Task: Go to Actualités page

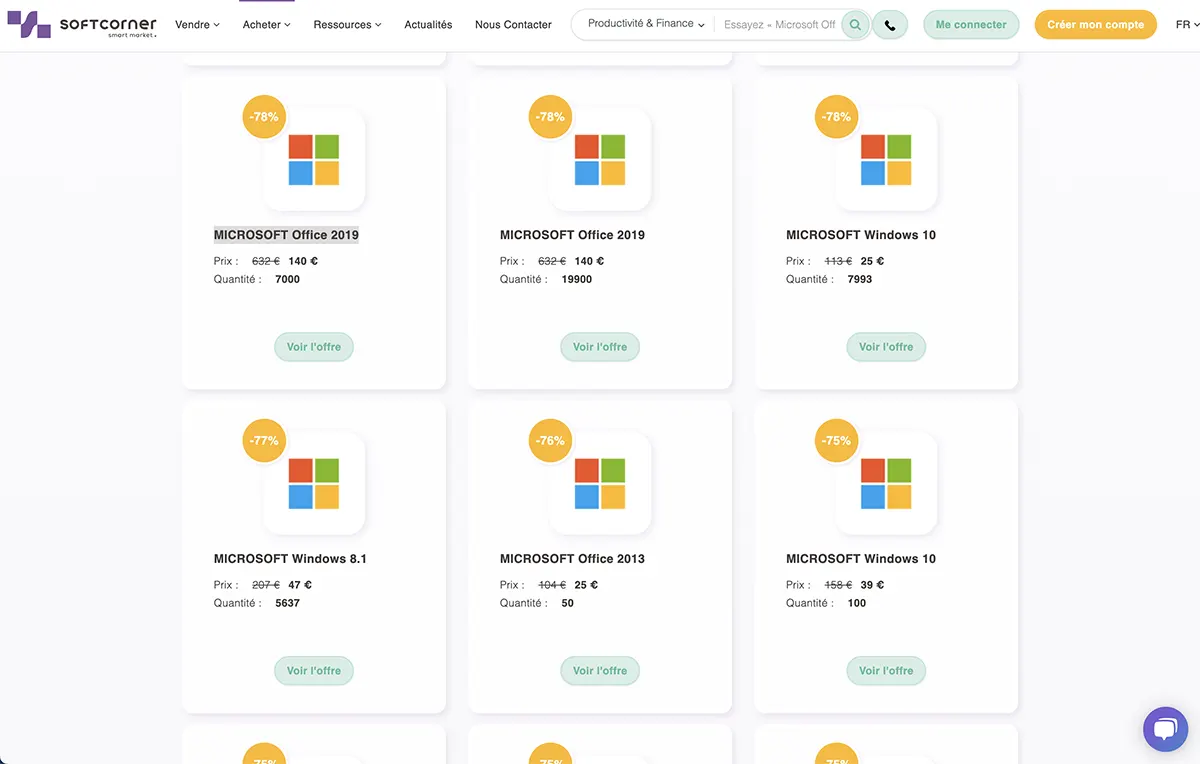Action: [x=428, y=25]
